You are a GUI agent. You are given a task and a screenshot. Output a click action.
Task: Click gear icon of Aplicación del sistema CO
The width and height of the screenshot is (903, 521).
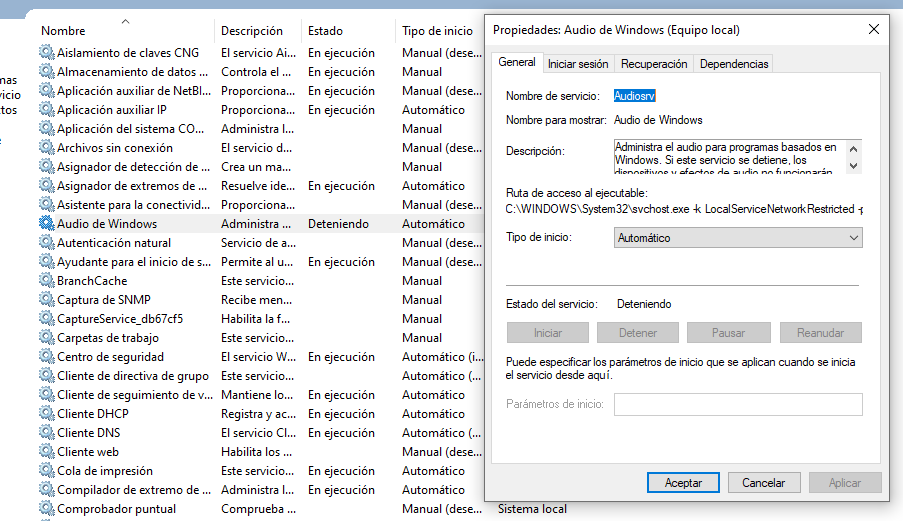pyautogui.click(x=47, y=128)
